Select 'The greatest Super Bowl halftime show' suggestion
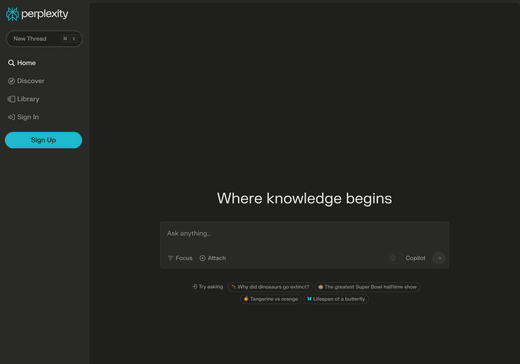 pyautogui.click(x=367, y=287)
